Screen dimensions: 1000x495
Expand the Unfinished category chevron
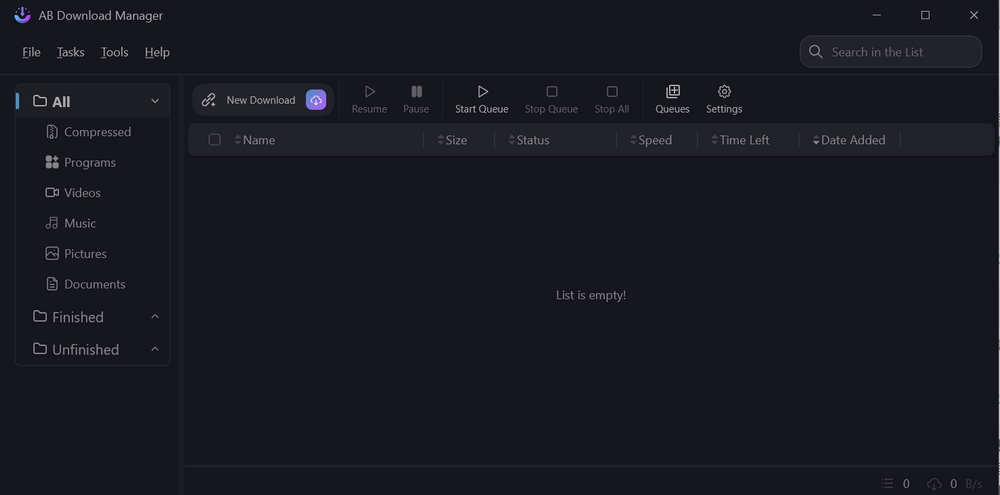click(155, 349)
